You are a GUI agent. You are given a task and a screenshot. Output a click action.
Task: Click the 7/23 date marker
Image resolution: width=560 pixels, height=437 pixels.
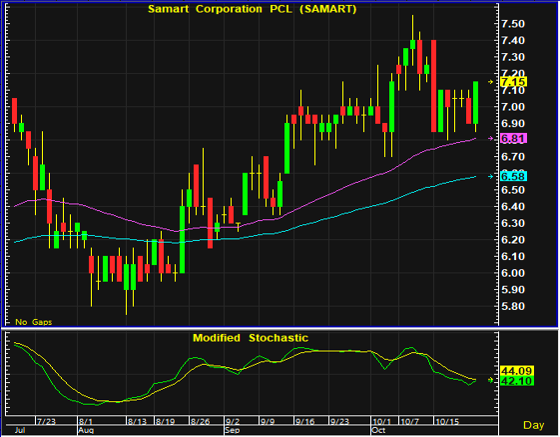[46, 421]
